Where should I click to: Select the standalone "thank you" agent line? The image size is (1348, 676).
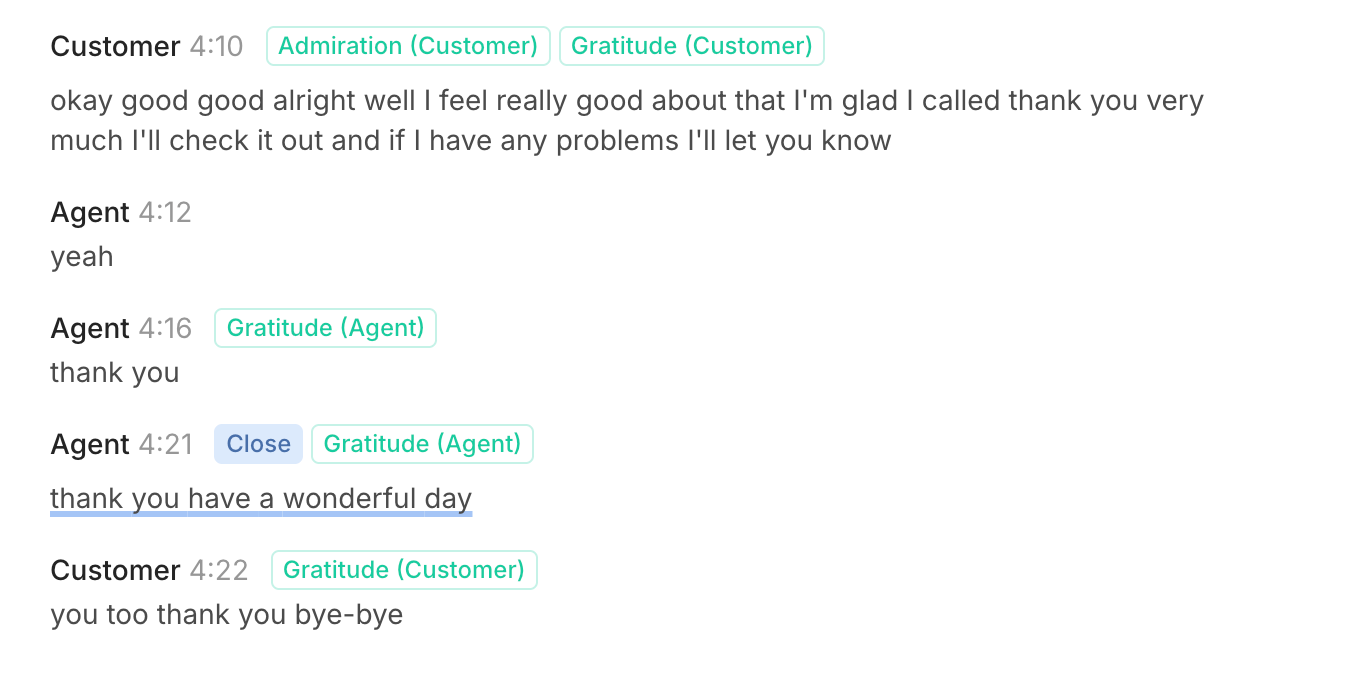point(115,373)
